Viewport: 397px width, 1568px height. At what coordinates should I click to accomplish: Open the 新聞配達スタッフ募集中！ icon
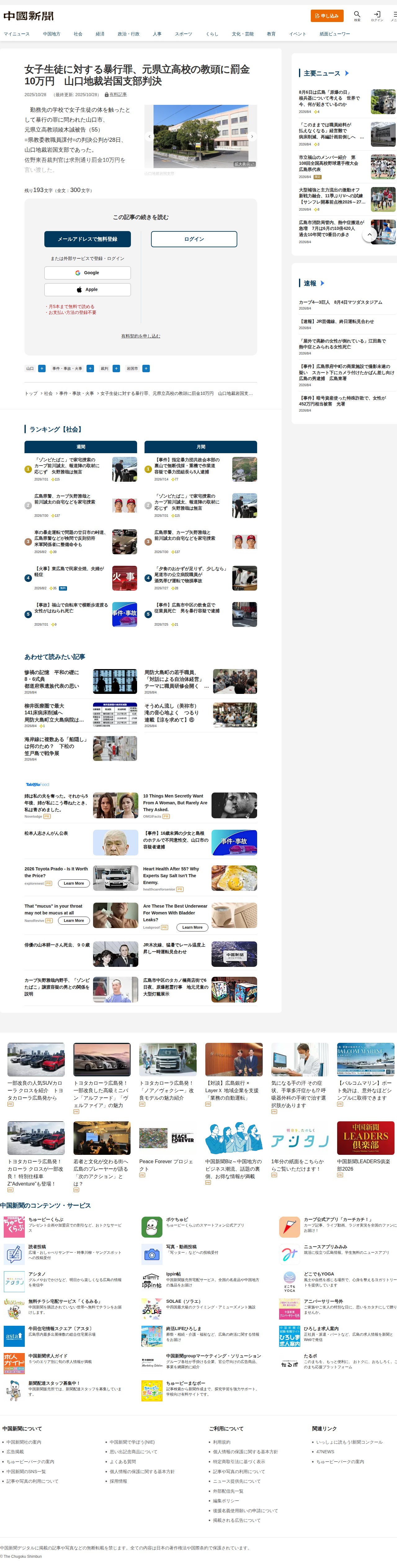click(14, 1392)
